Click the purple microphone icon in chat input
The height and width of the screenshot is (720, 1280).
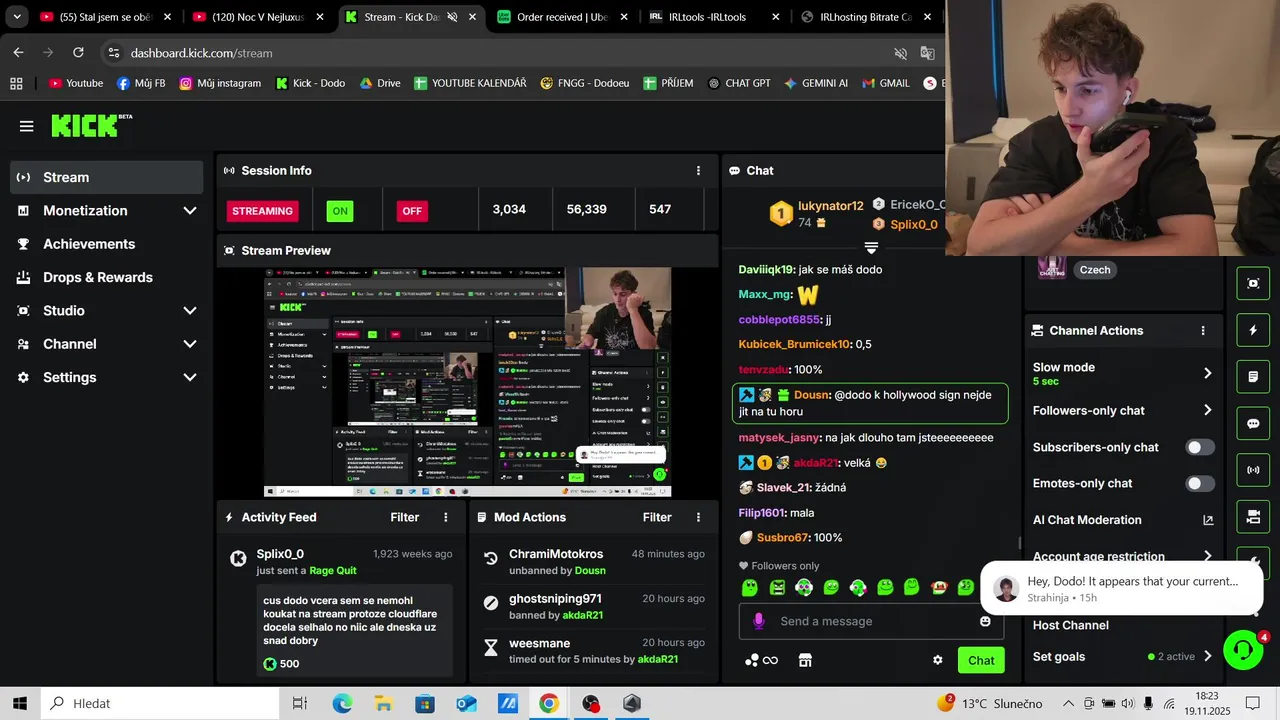click(758, 621)
